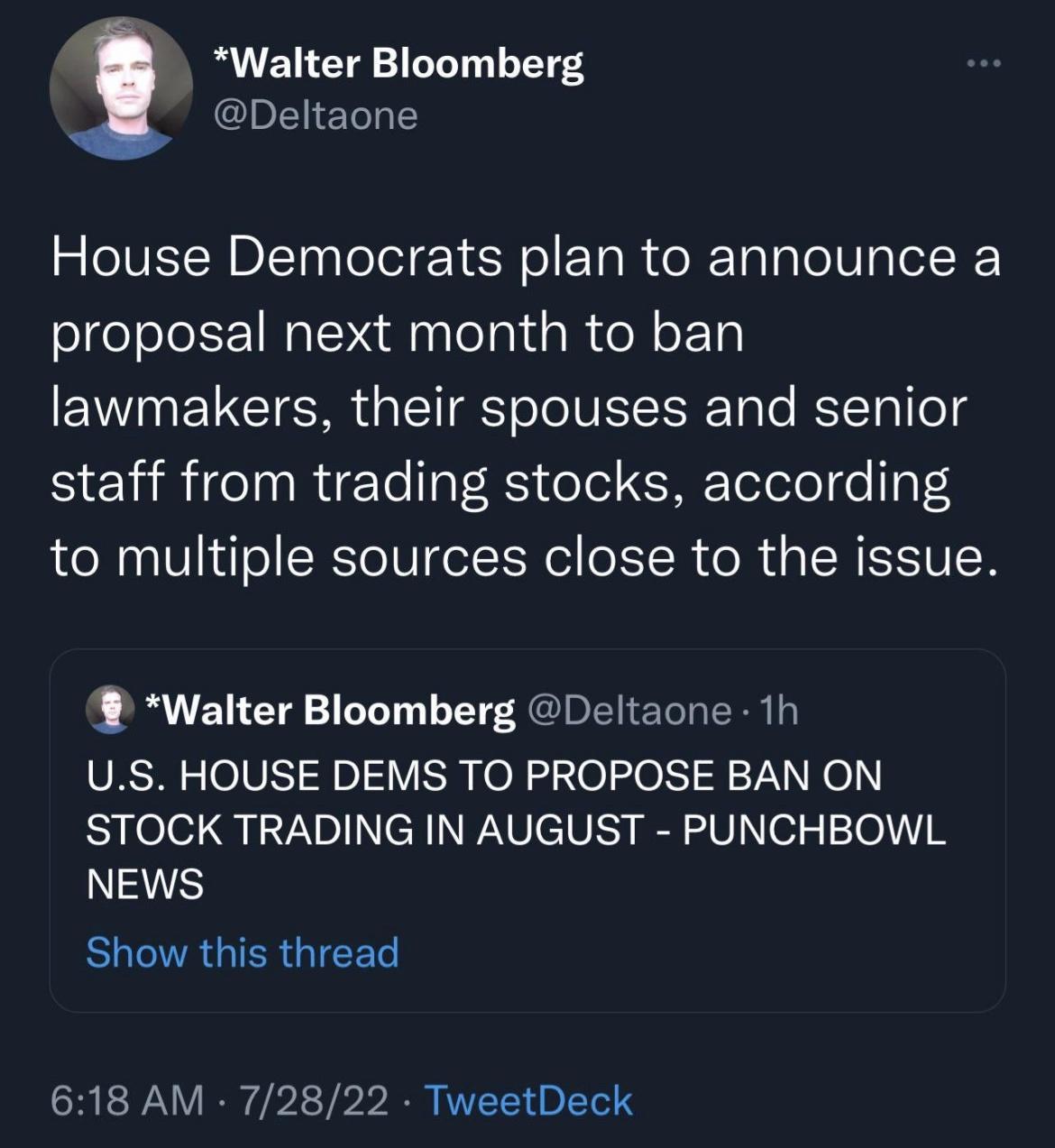Open the quoted tweet card
The image size is (1055, 1148).
coord(527,830)
